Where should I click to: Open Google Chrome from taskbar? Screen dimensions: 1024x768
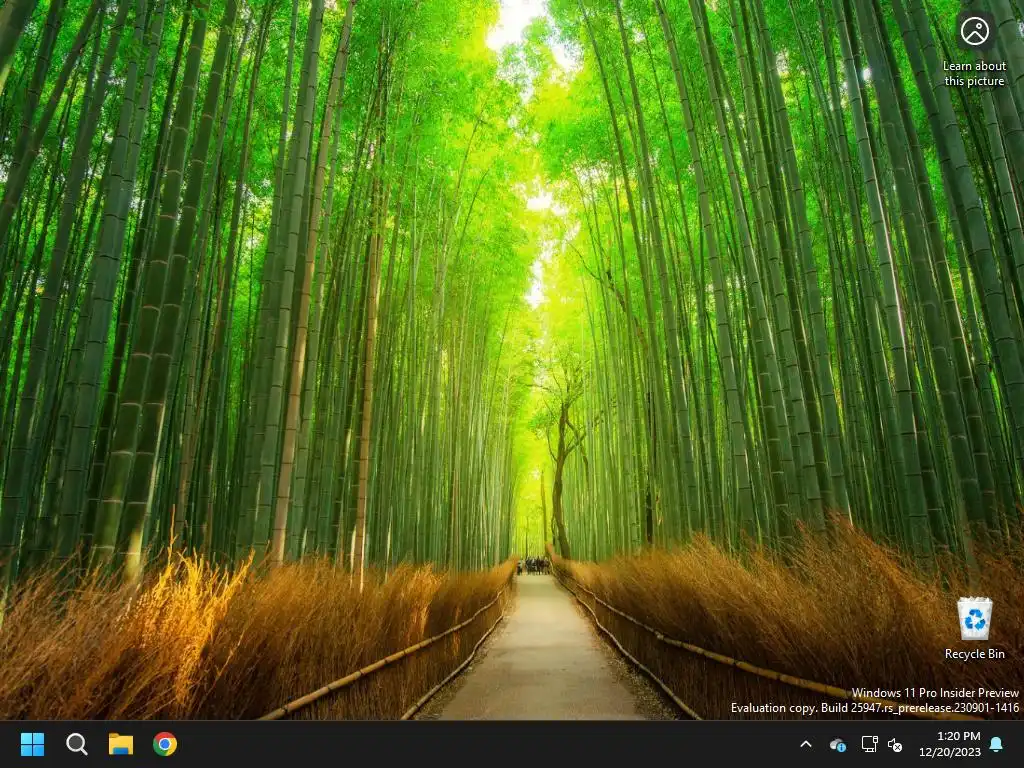coord(165,744)
